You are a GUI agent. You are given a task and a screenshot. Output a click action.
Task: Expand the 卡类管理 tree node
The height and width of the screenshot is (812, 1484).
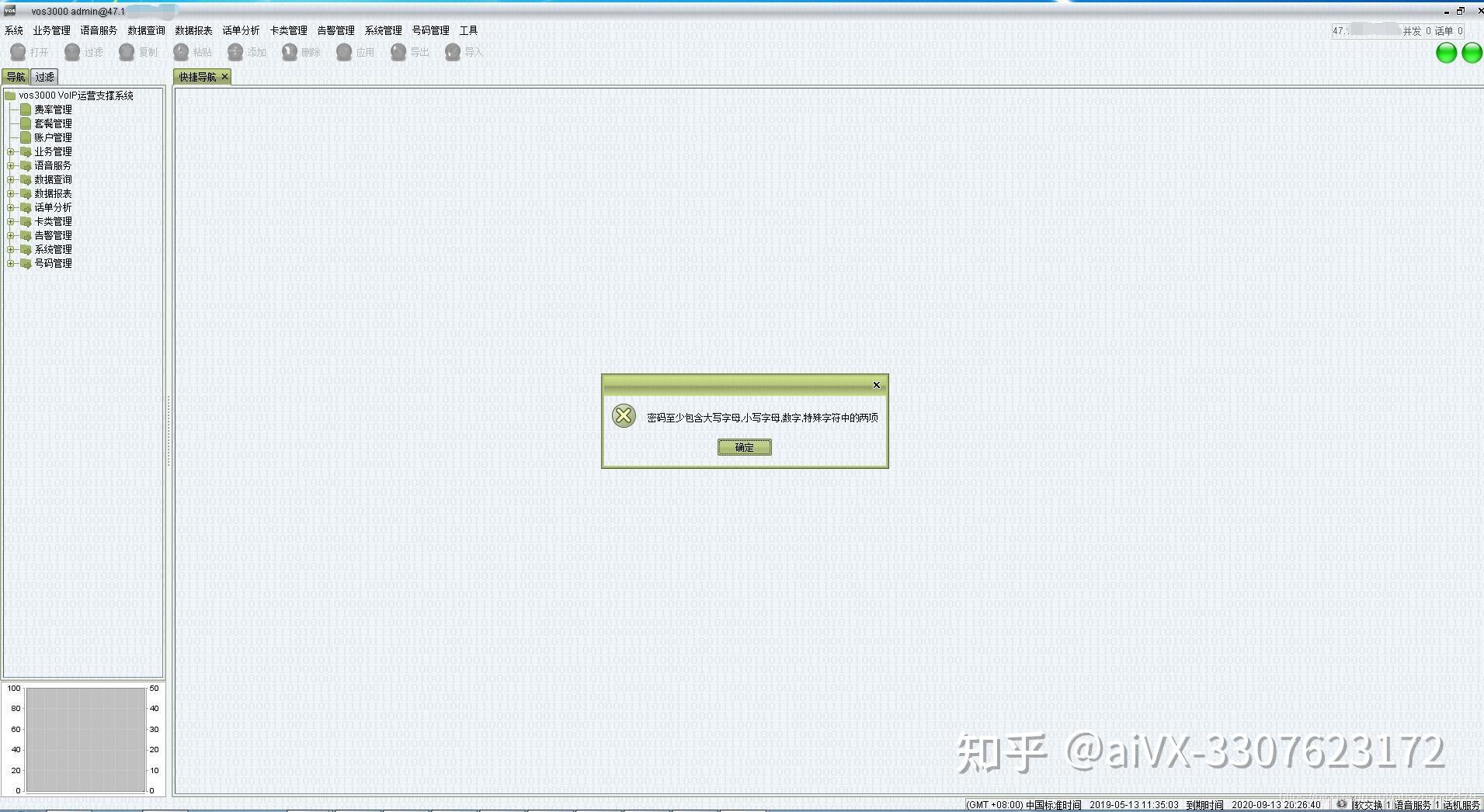pos(11,221)
